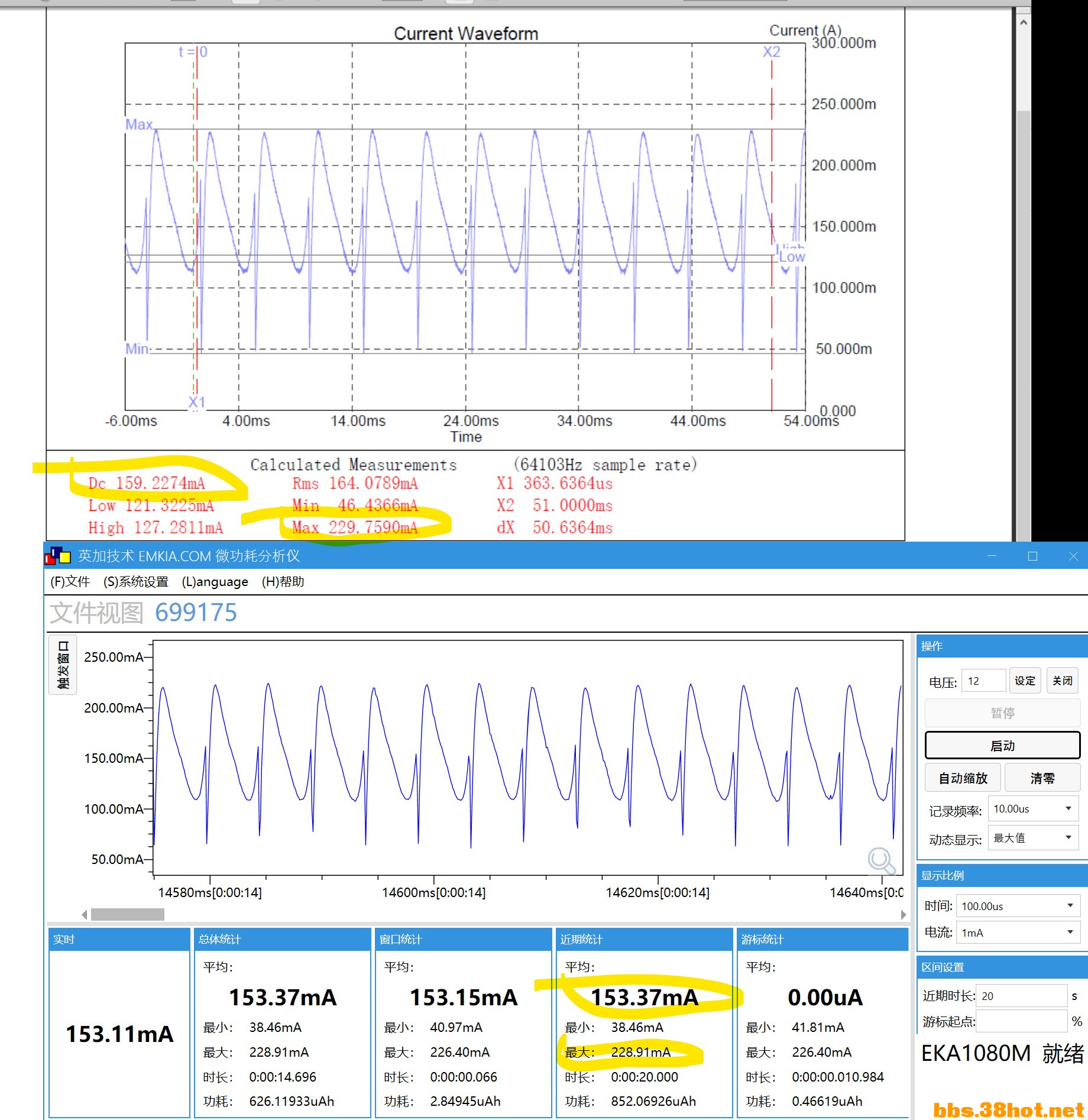Open the (H)帮助 menu
This screenshot has width=1088, height=1120.
283,581
